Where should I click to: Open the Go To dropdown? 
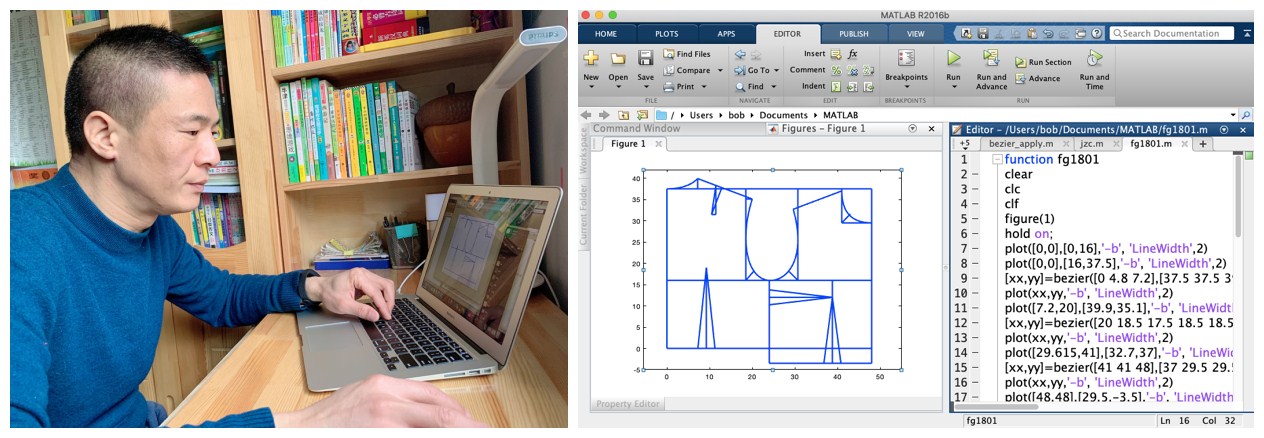point(777,71)
